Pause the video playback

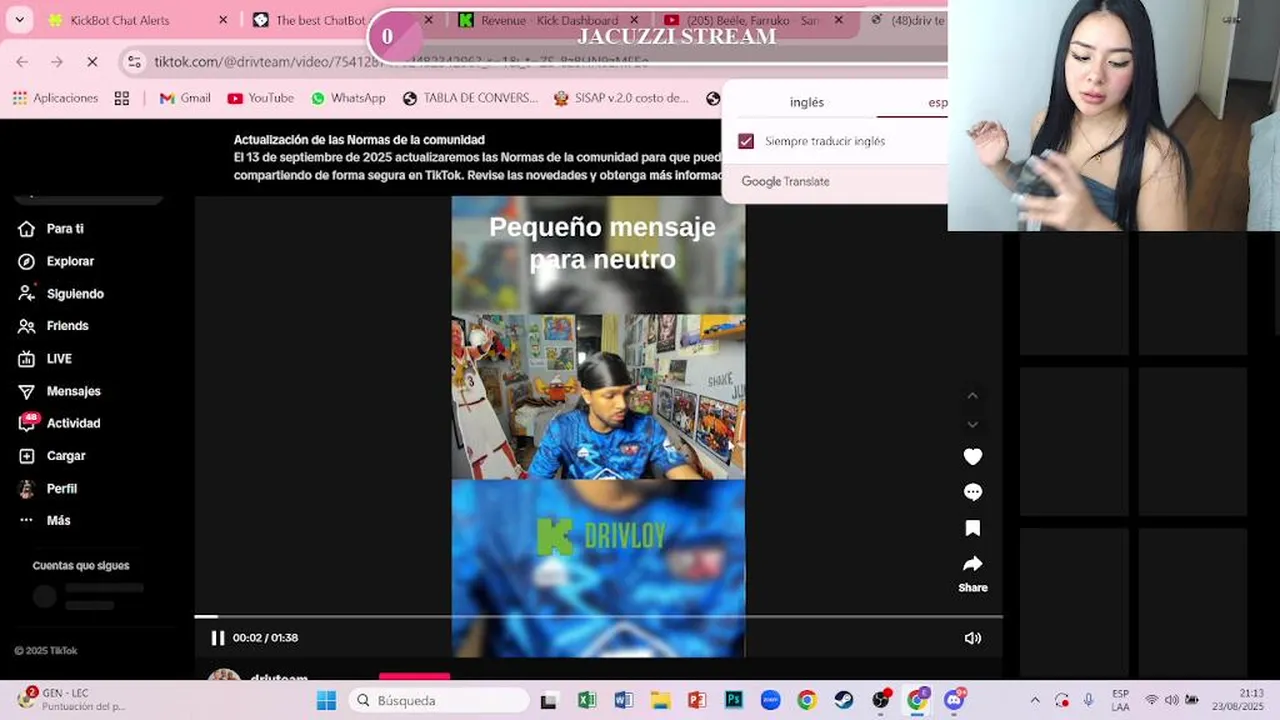pyautogui.click(x=217, y=638)
